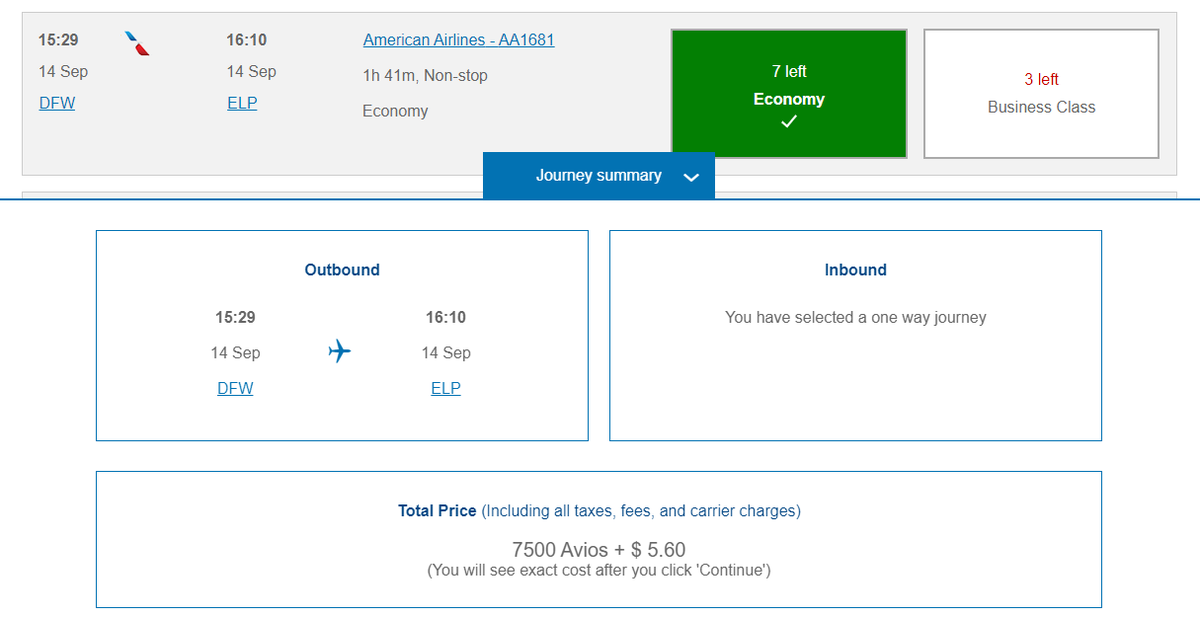
Task: Select the Business Class fare with 3 seats left
Action: pos(1041,93)
